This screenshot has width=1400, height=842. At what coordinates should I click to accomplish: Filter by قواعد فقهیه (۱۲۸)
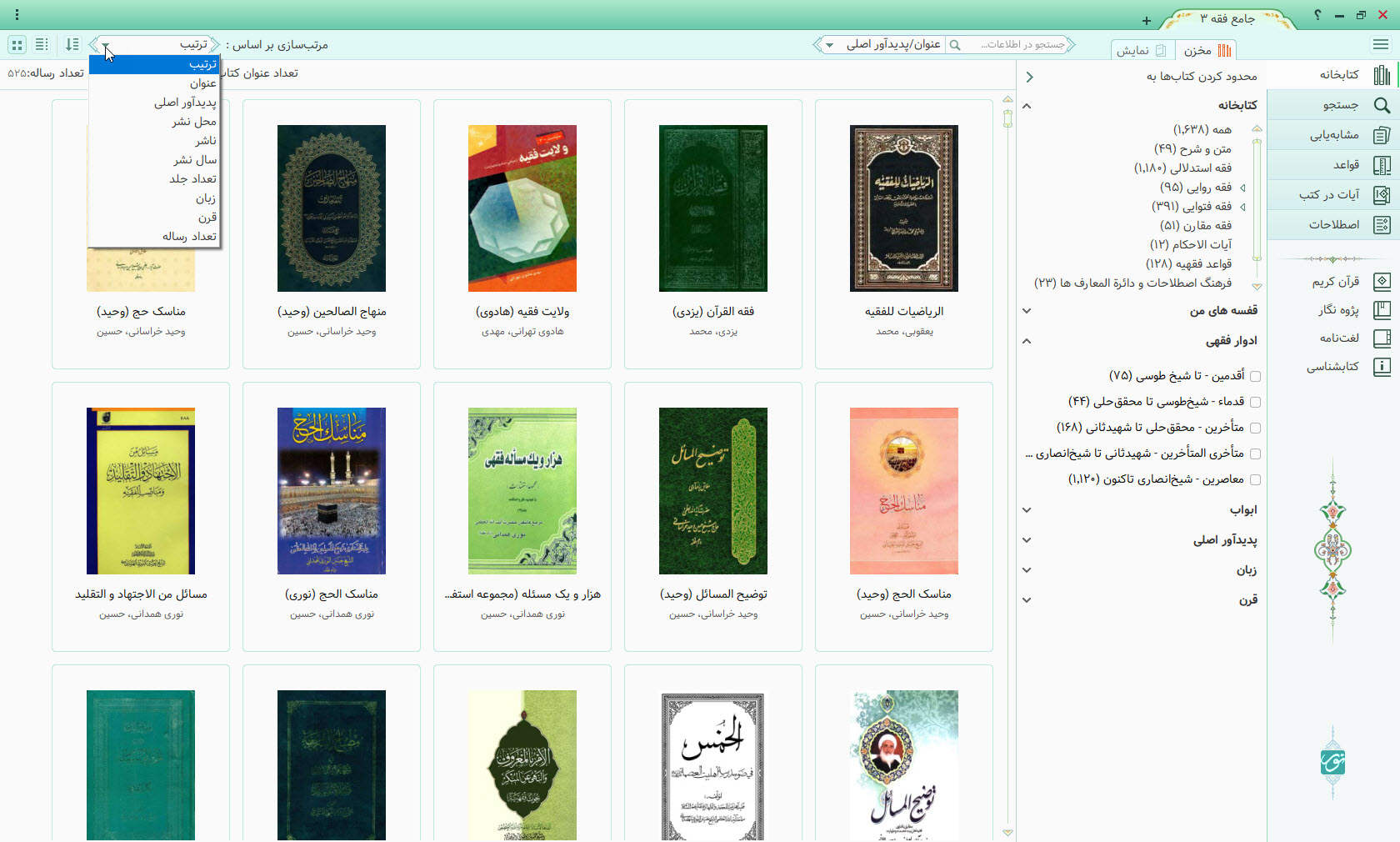(x=1188, y=263)
